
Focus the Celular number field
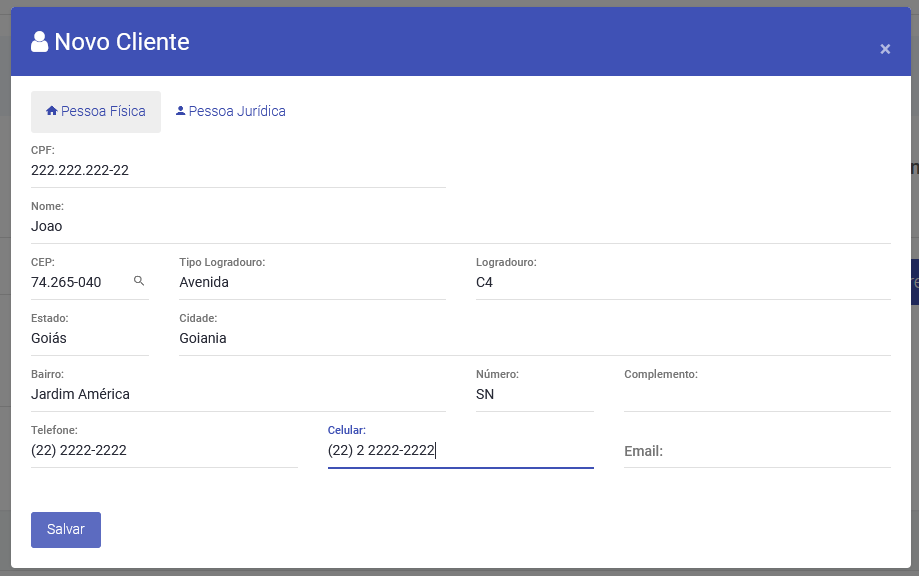[x=460, y=451]
